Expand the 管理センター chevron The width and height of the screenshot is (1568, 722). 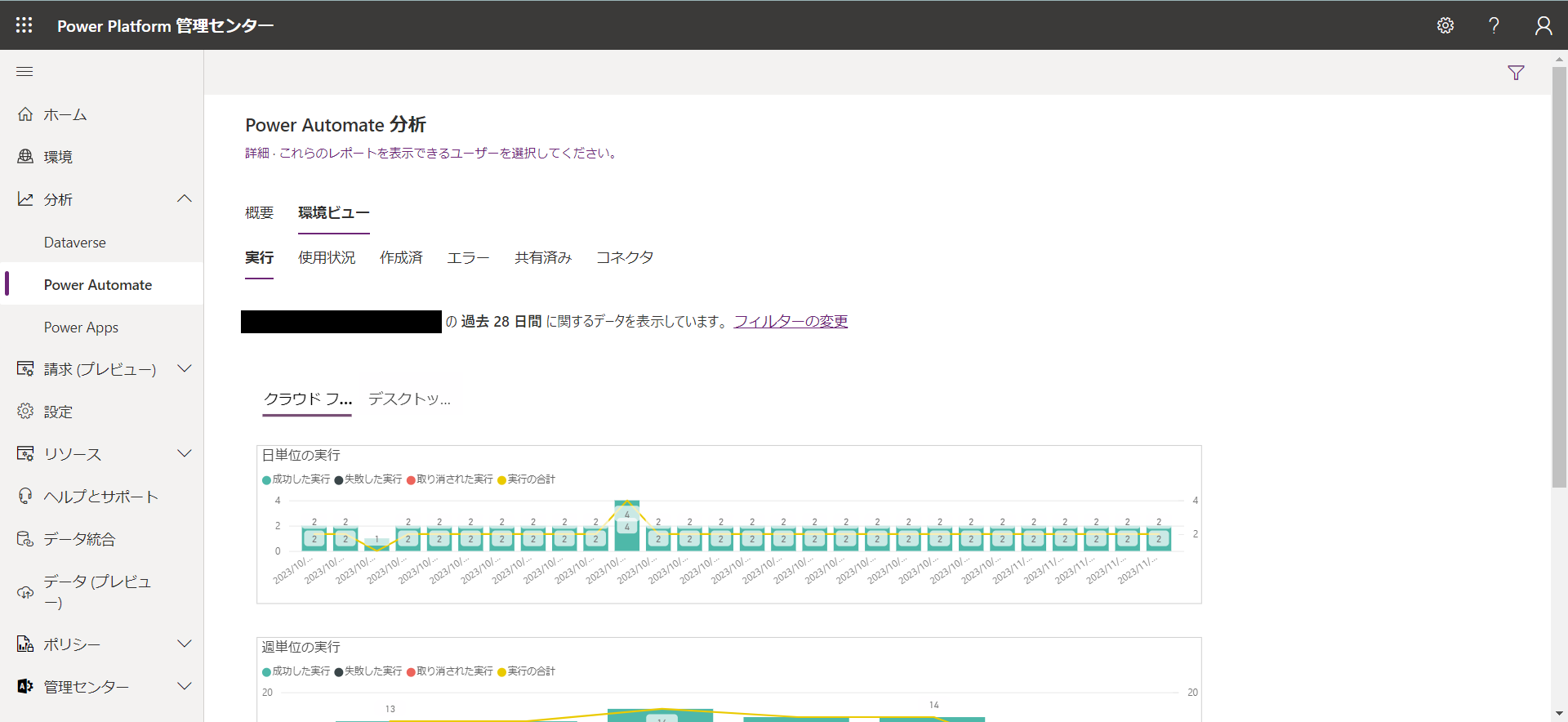185,686
